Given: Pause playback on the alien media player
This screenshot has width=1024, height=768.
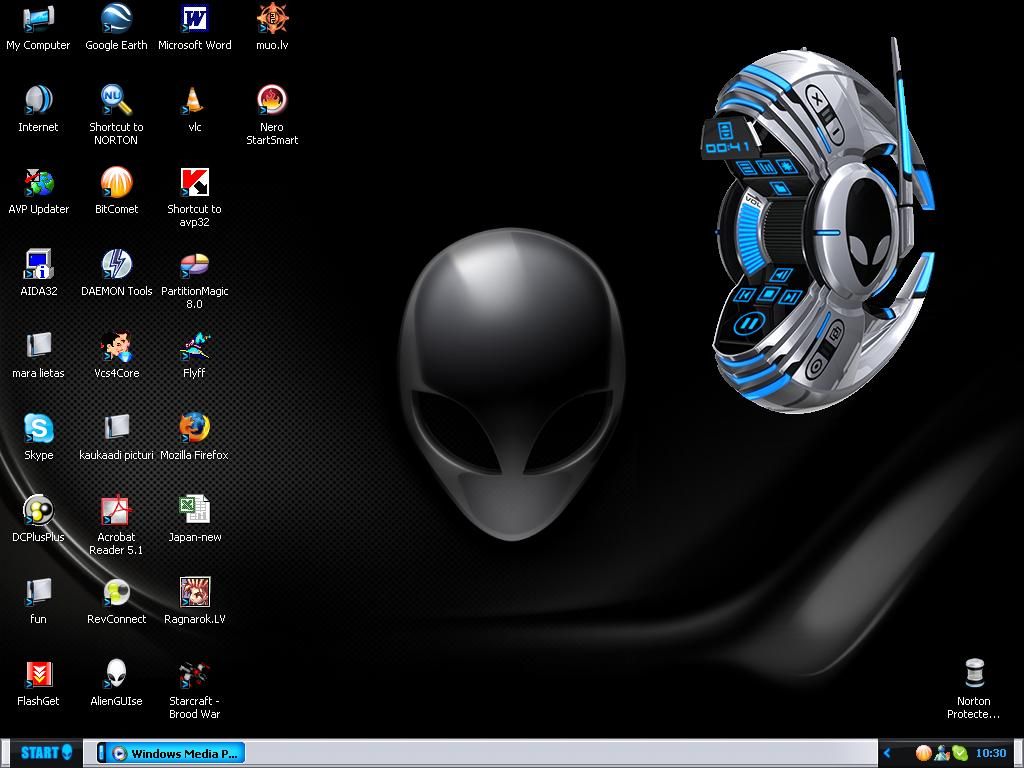Looking at the screenshot, I should coord(750,323).
